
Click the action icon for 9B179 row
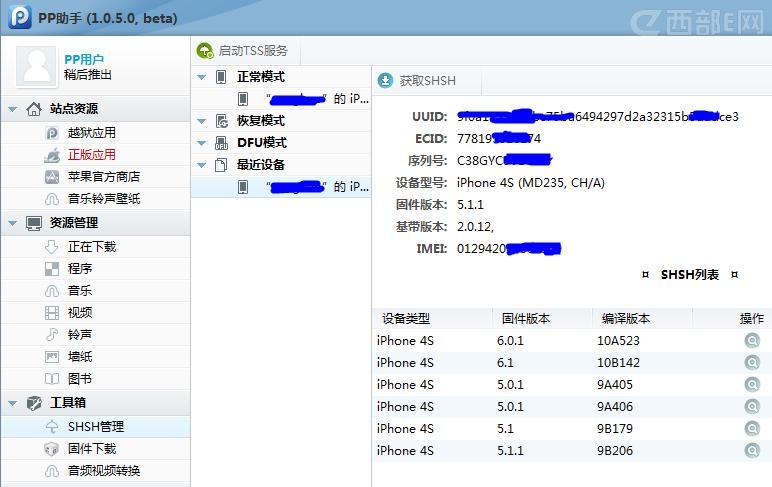(x=752, y=429)
